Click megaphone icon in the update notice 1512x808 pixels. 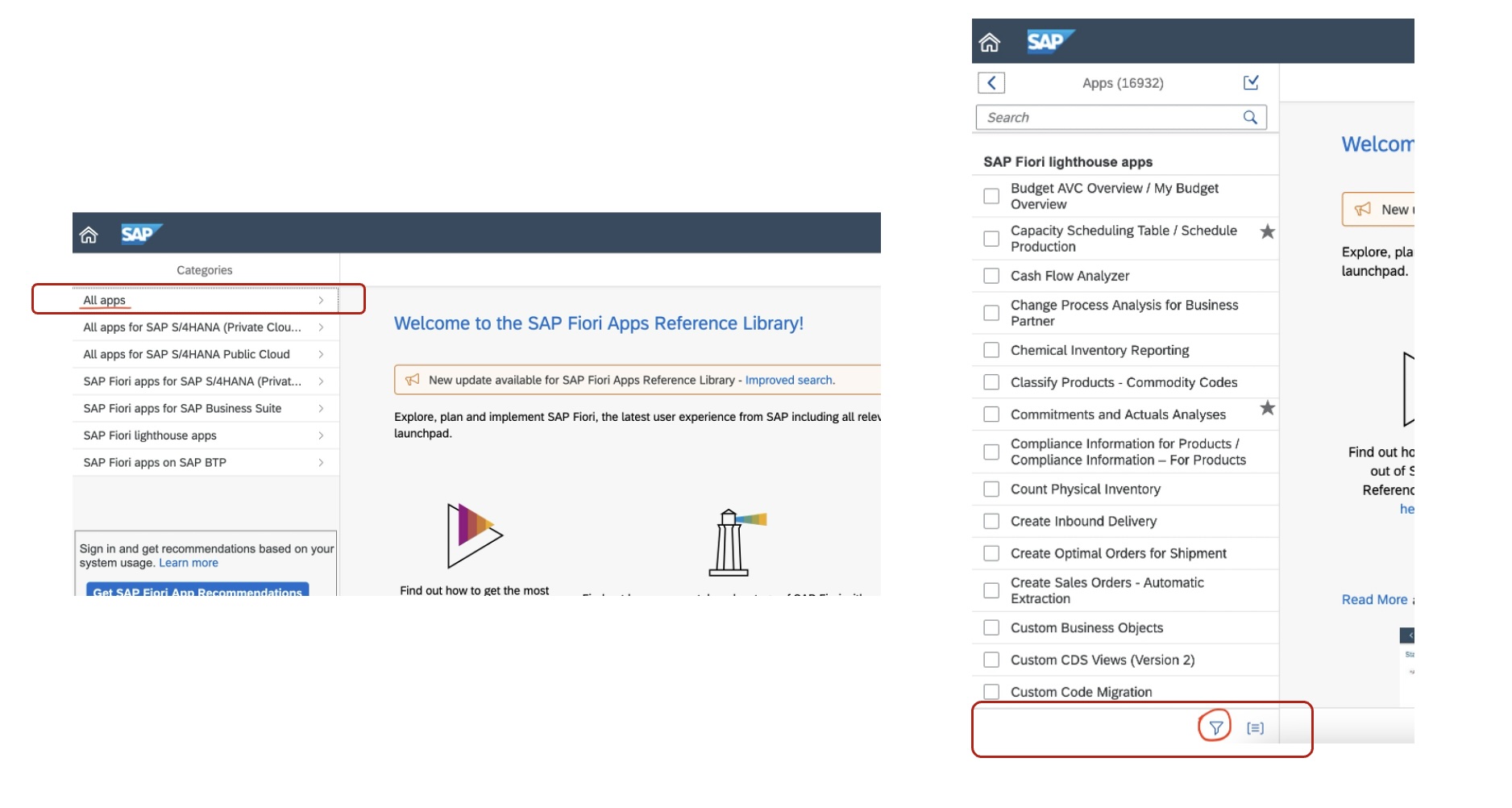coord(412,380)
